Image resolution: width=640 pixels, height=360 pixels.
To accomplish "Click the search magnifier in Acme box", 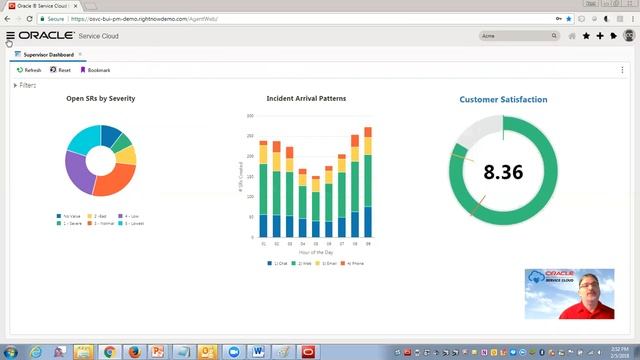I will [x=554, y=36].
